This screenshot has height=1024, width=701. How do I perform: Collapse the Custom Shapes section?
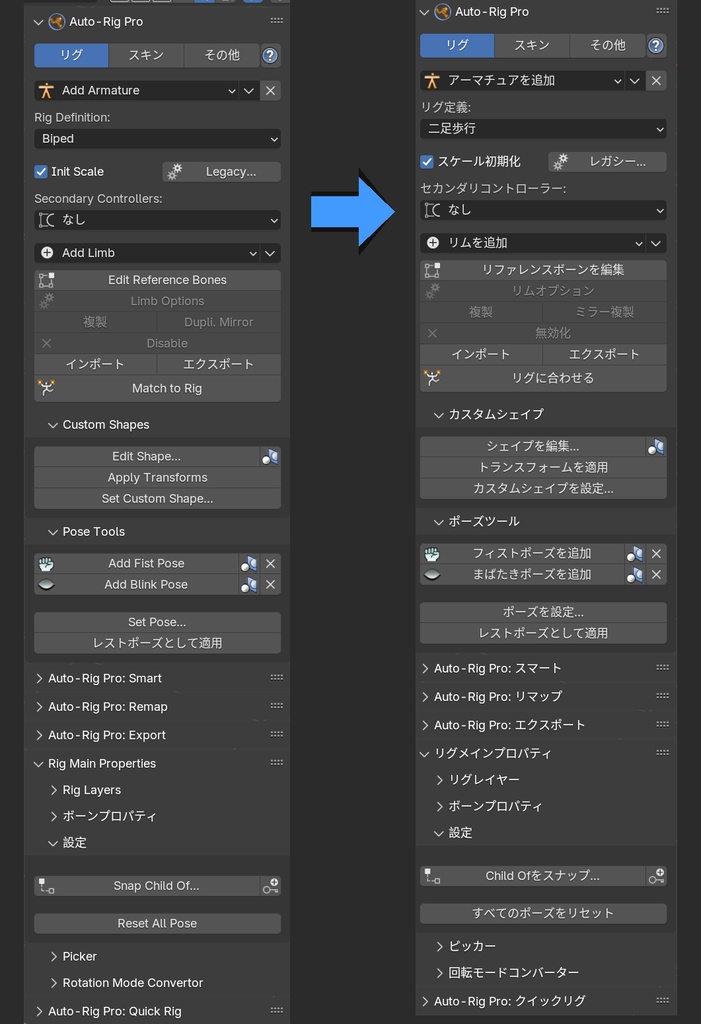point(53,425)
